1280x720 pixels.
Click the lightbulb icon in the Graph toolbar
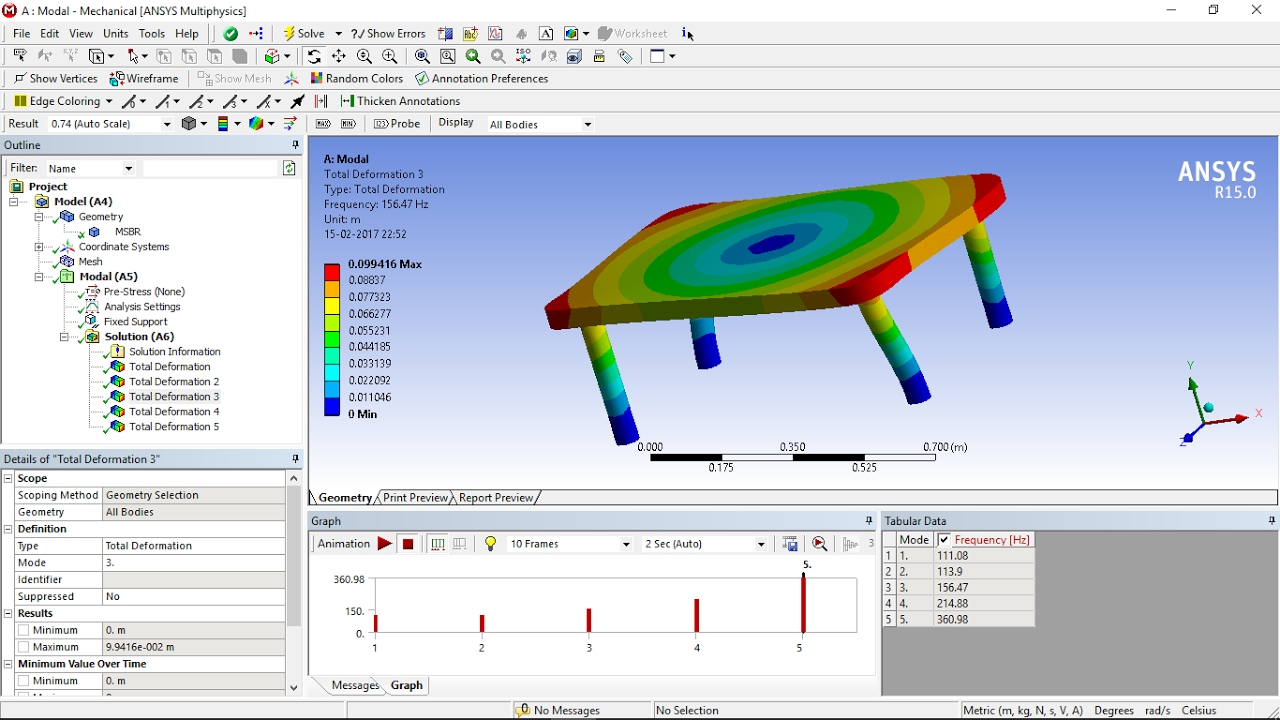(490, 544)
